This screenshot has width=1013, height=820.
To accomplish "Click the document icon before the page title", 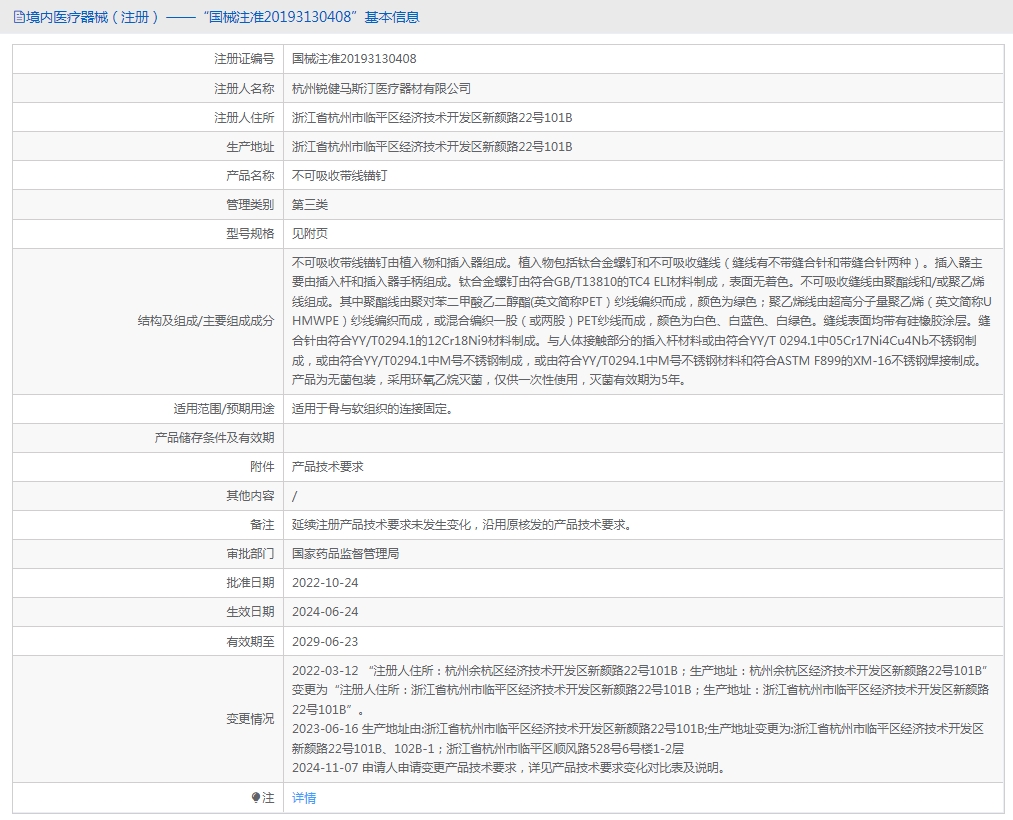I will tap(19, 17).
